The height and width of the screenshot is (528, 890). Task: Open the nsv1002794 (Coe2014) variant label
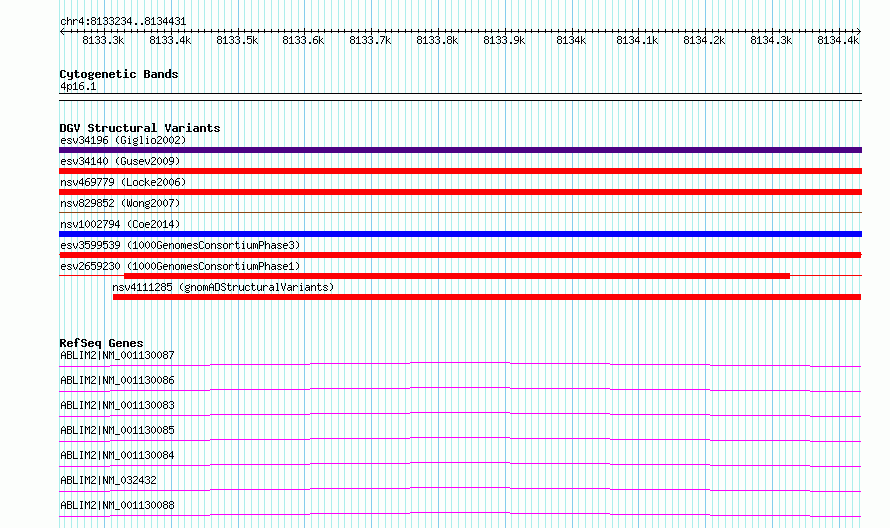click(x=120, y=224)
